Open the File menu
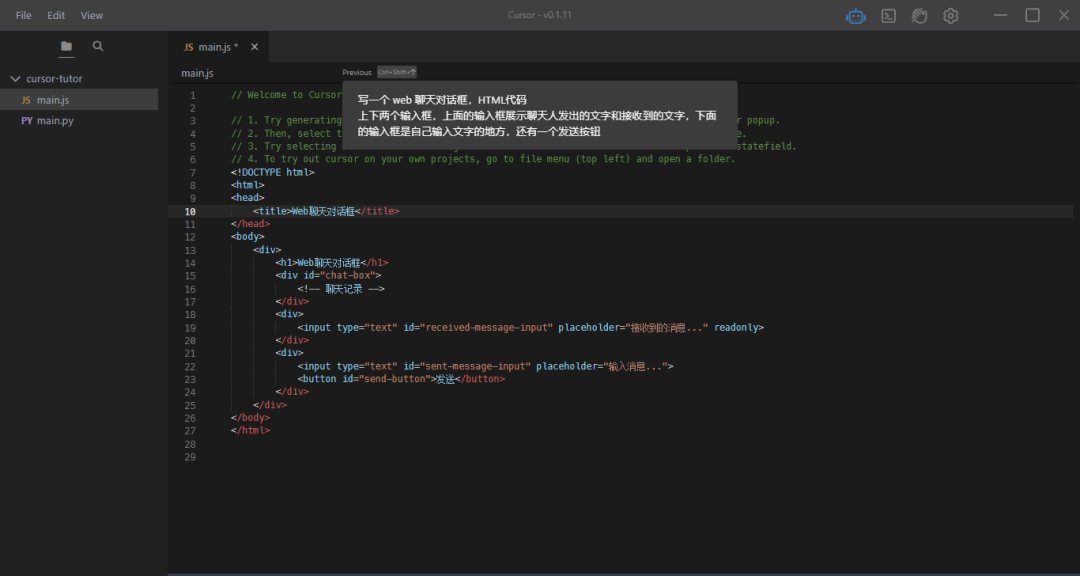This screenshot has height=576, width=1080. (x=23, y=16)
